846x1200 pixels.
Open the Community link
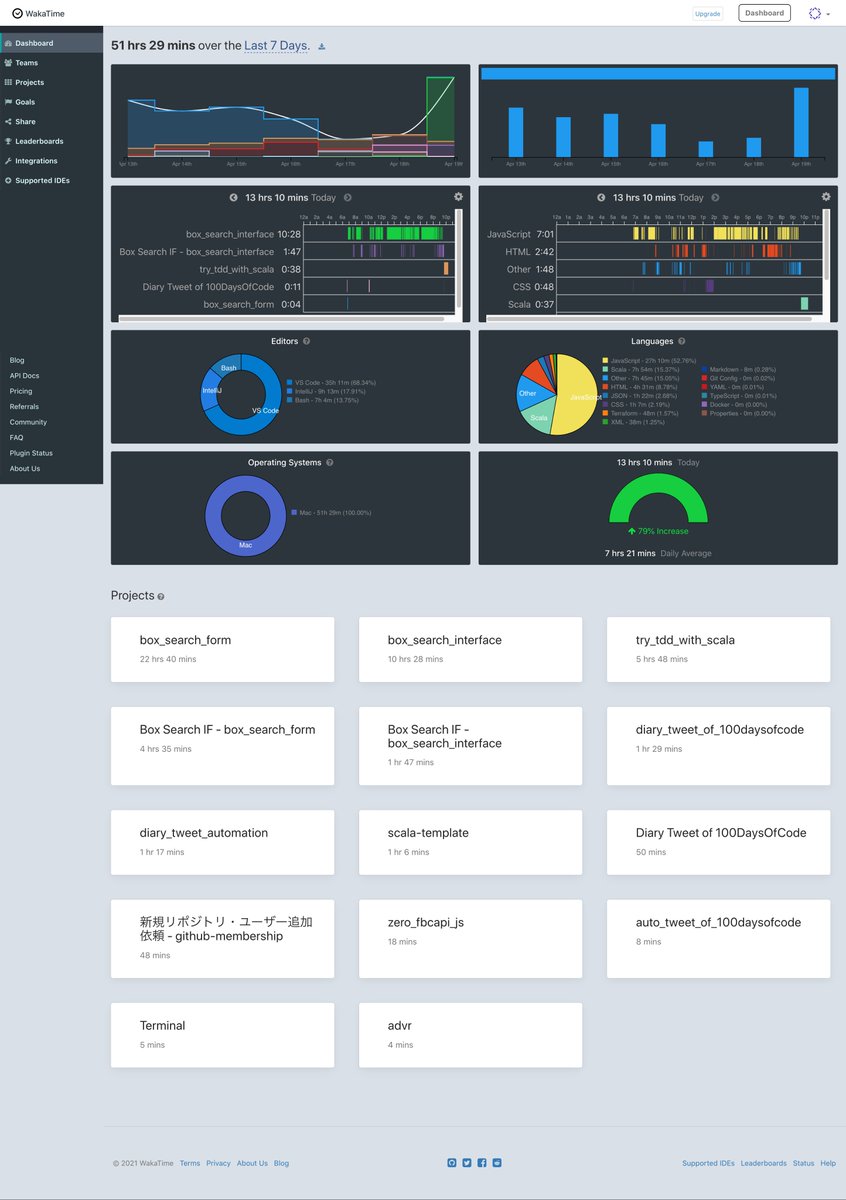coord(28,422)
